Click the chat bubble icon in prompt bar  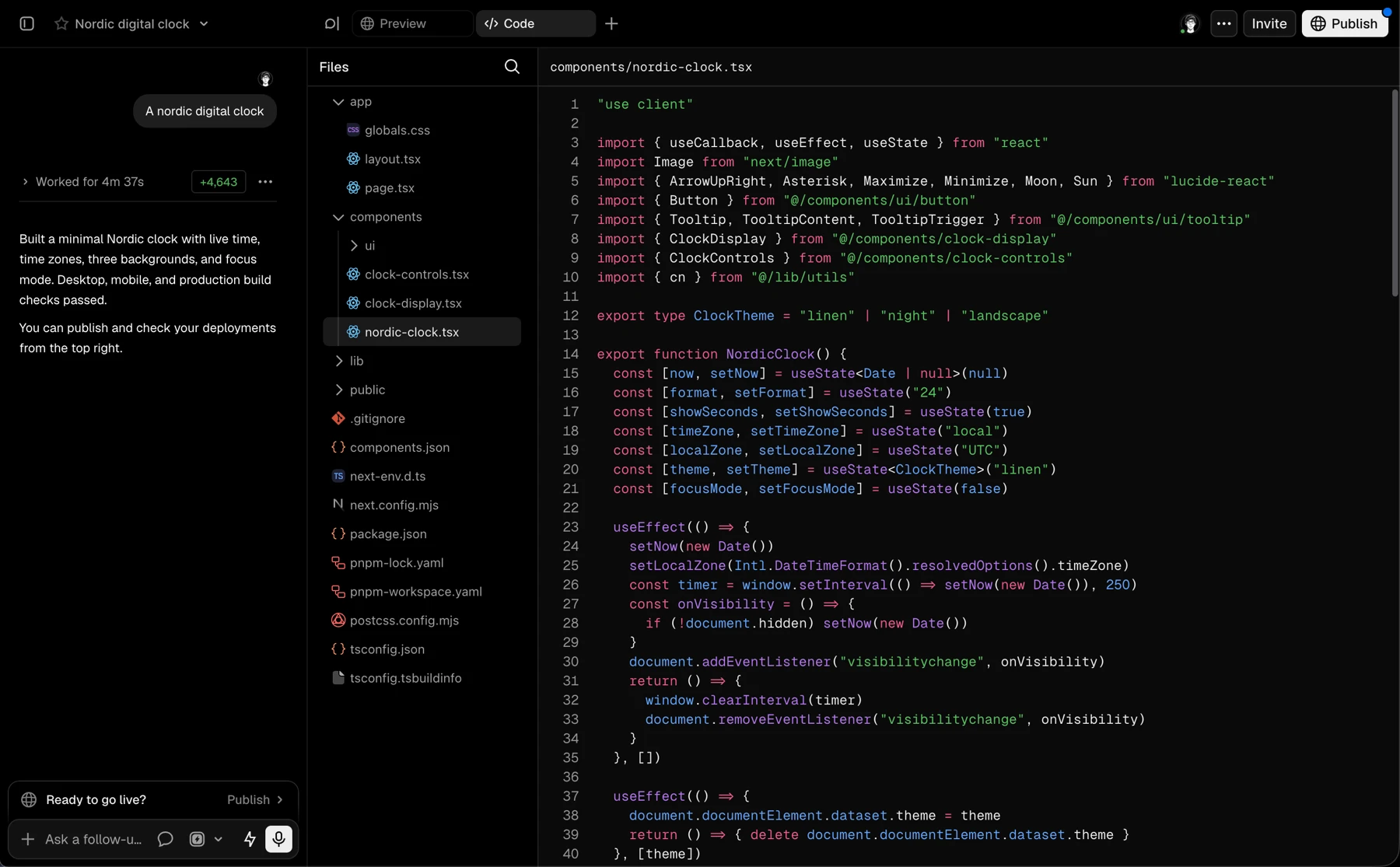coord(165,839)
